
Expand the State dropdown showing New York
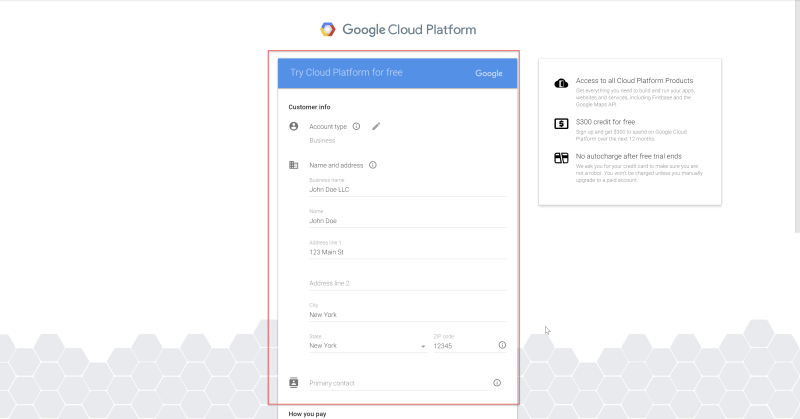coord(367,346)
